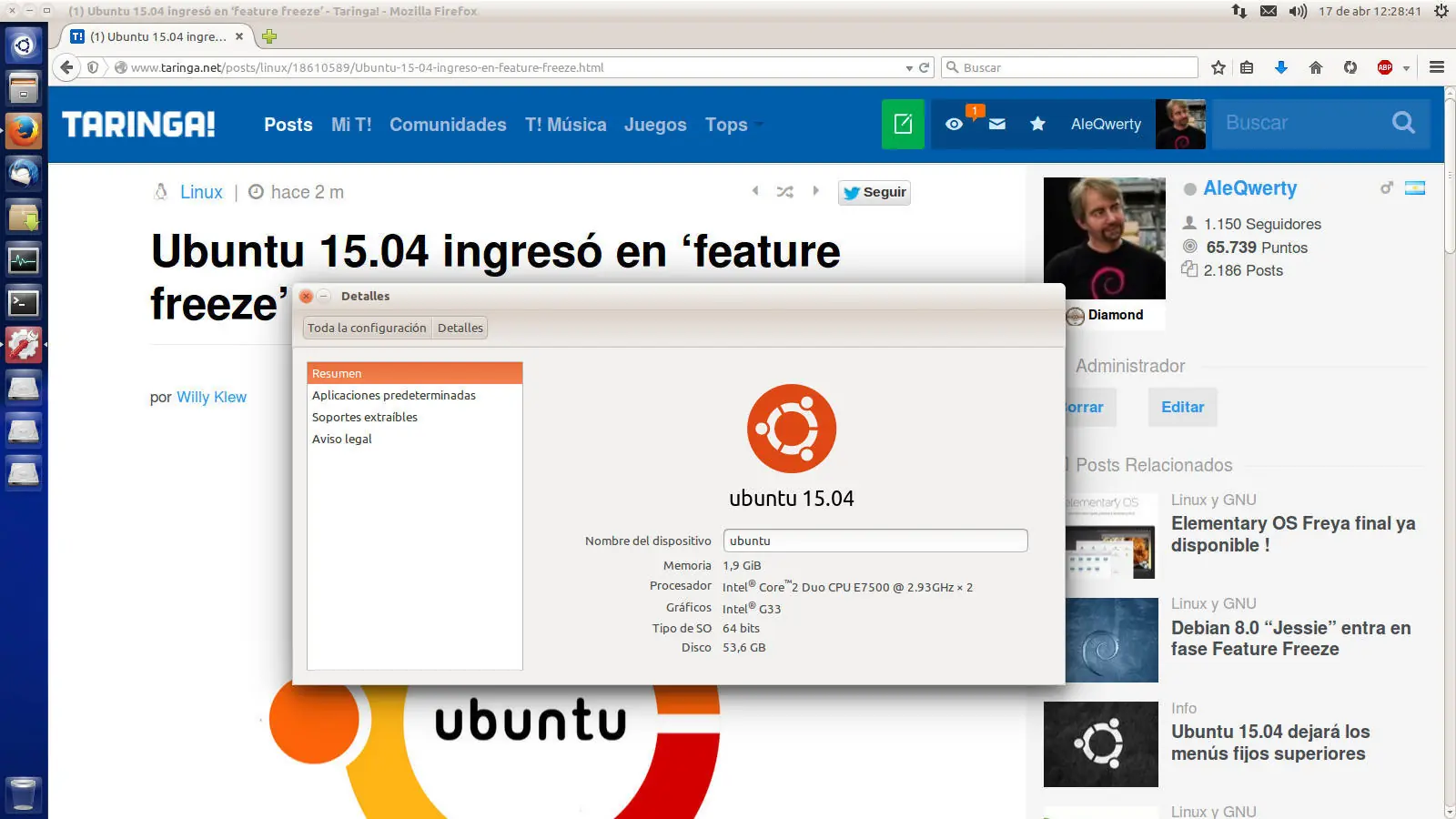Click the Firefox icon in launcher
The height and width of the screenshot is (819, 1456).
pos(24,131)
